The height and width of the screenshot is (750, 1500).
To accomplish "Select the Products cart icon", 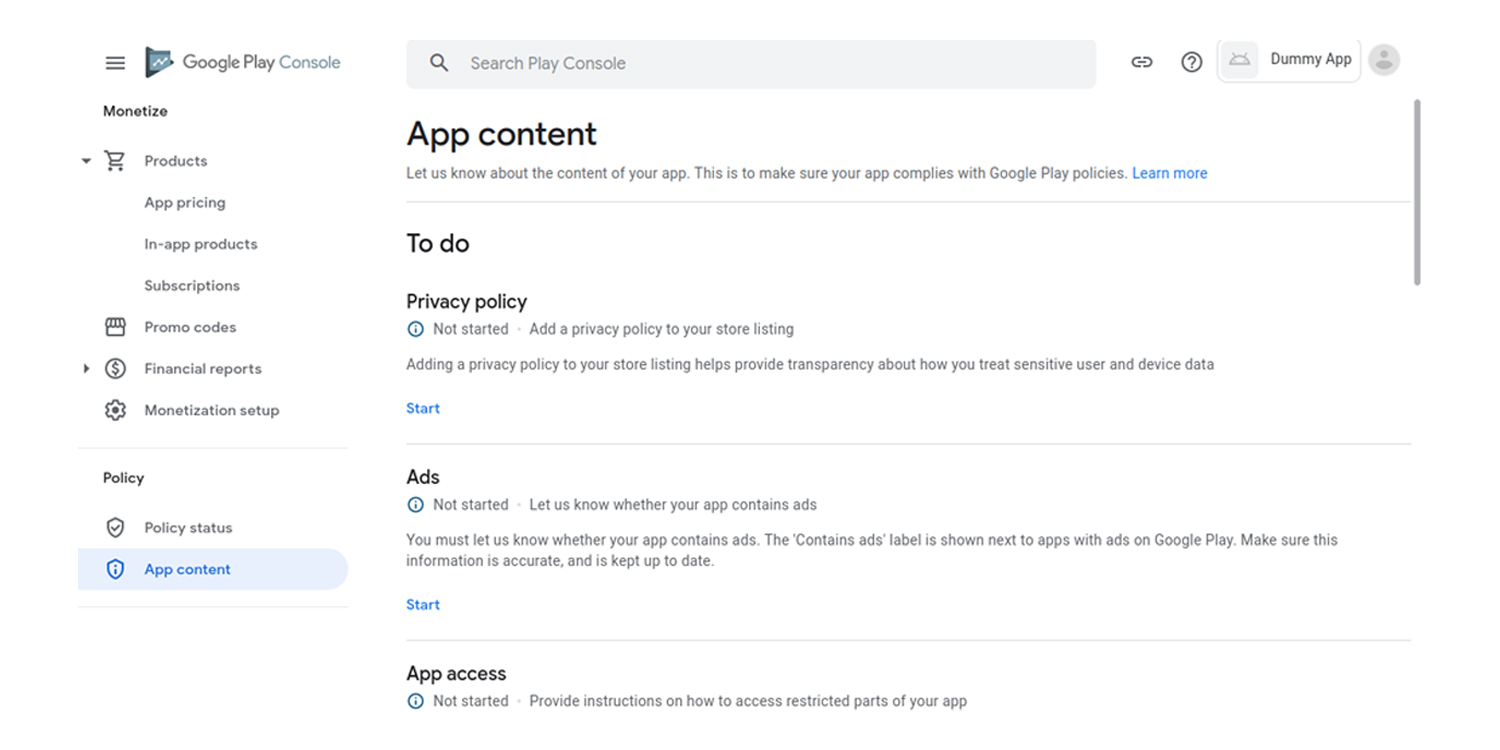I will (x=115, y=160).
